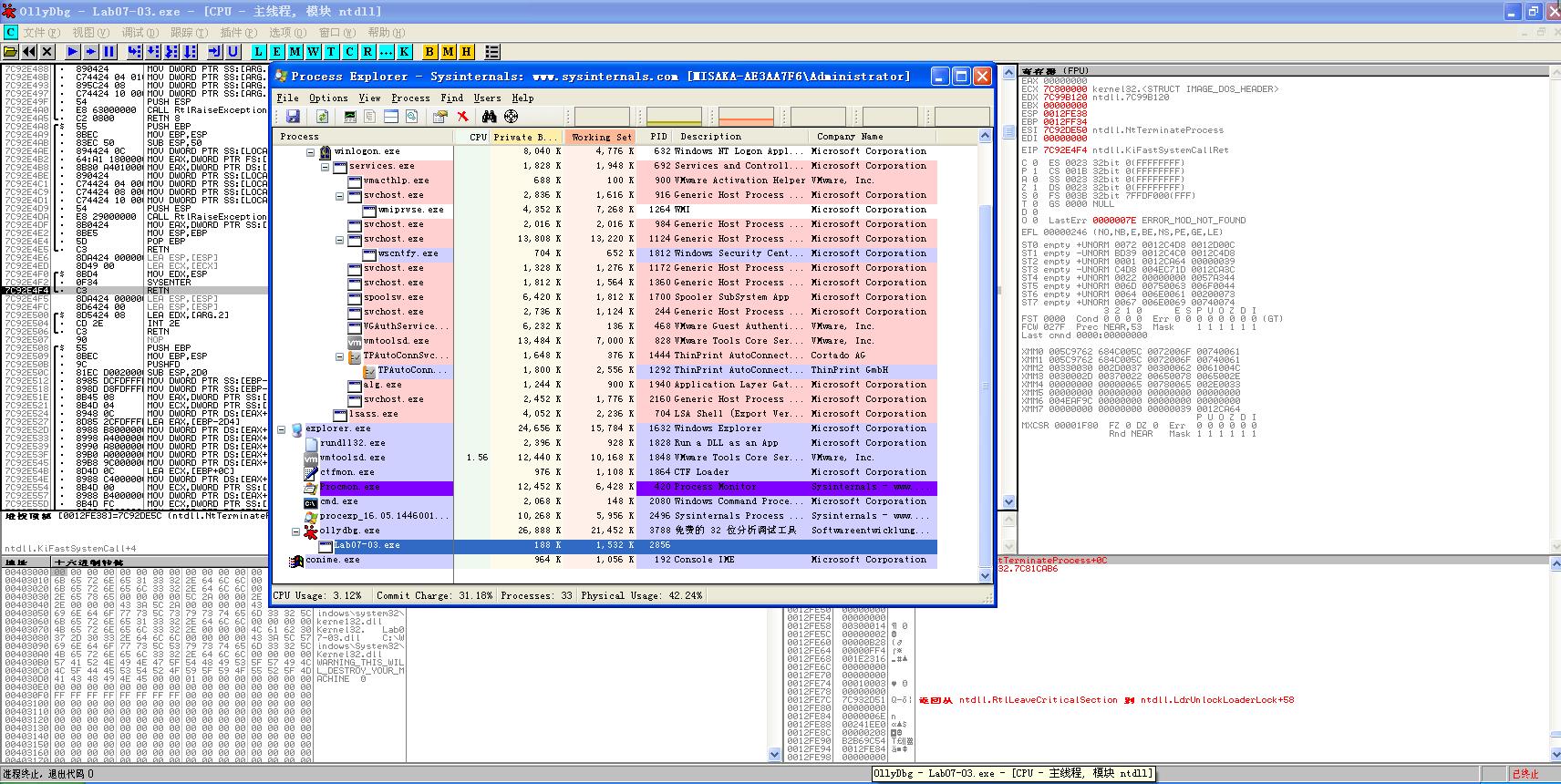The height and width of the screenshot is (784, 1561).
Task: Open the Options menu in Process Explorer
Action: pyautogui.click(x=328, y=98)
